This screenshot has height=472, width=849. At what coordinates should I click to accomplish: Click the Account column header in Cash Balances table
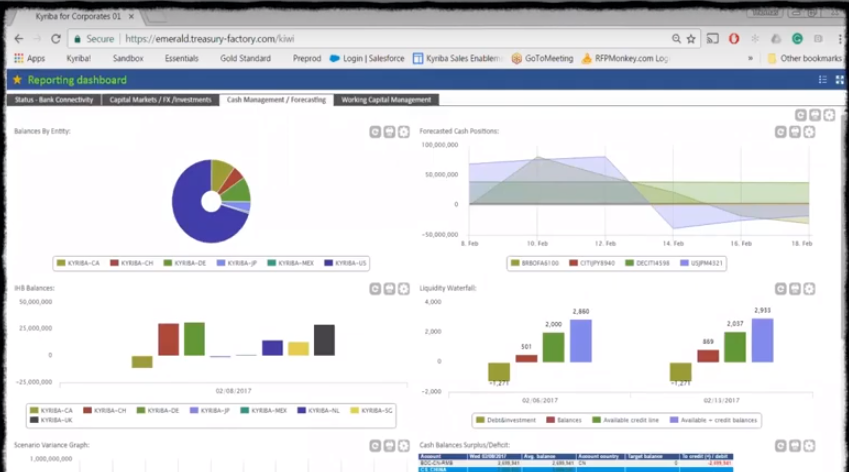coord(444,456)
